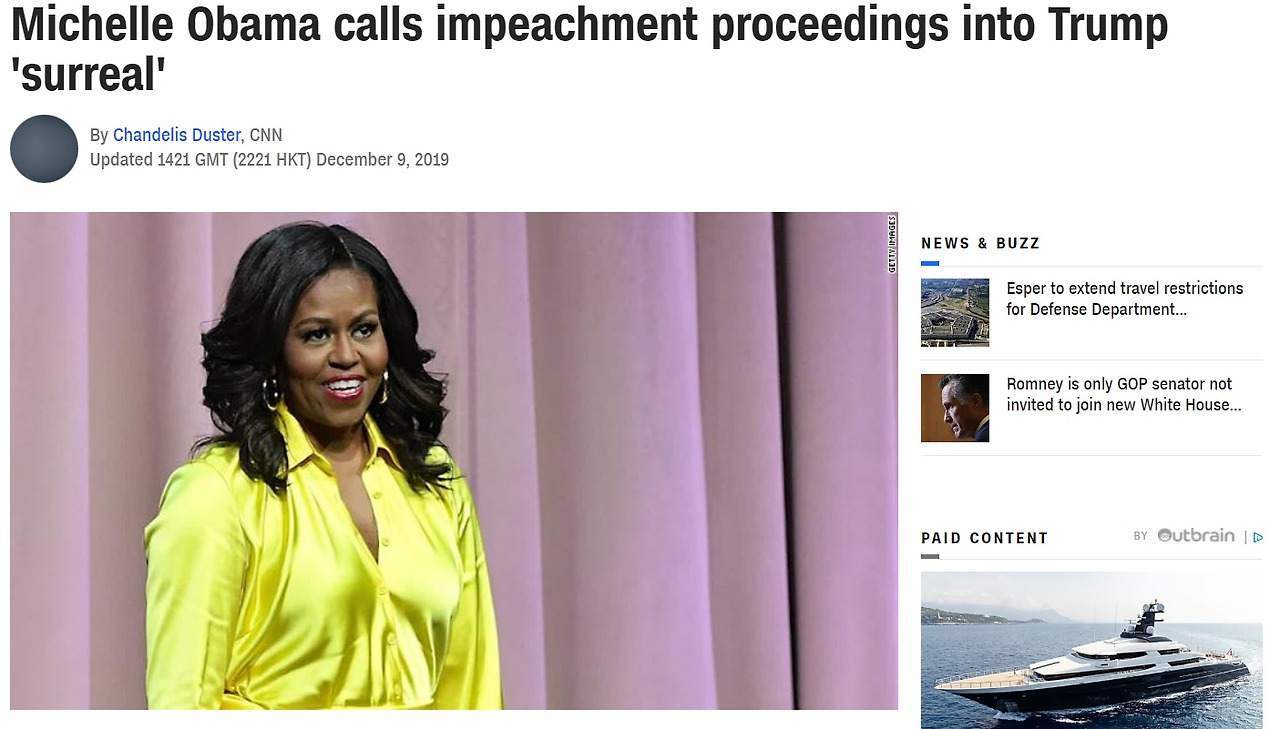Click the Outbrain logo

click(x=1196, y=536)
